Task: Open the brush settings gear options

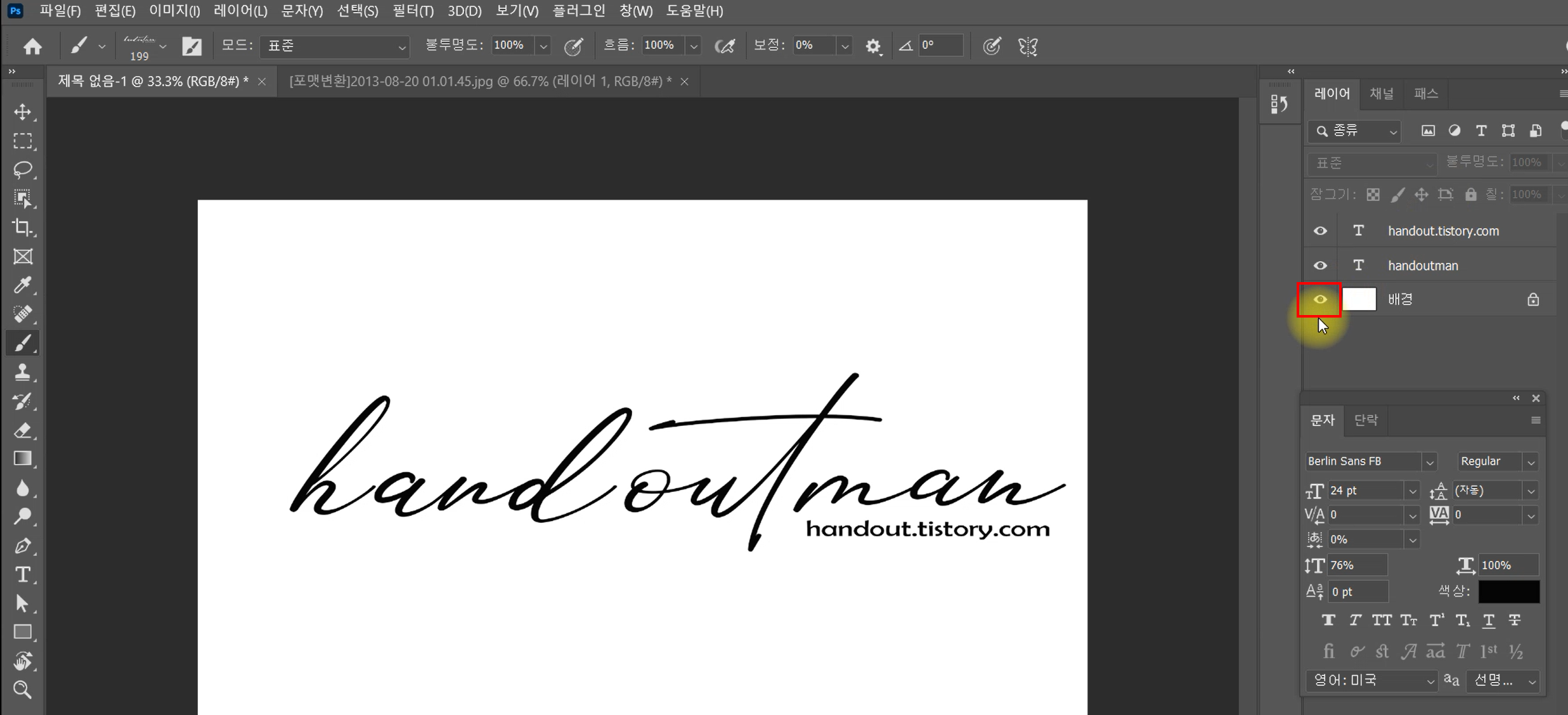Action: point(873,46)
